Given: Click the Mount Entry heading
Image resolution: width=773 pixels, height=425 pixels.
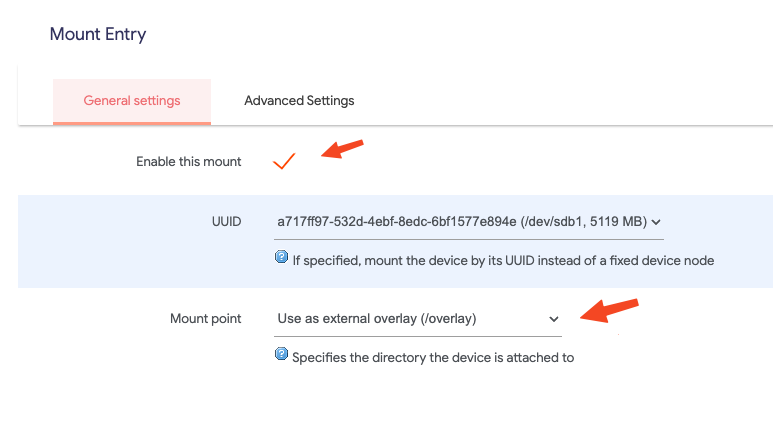Looking at the screenshot, I should pos(98,34).
